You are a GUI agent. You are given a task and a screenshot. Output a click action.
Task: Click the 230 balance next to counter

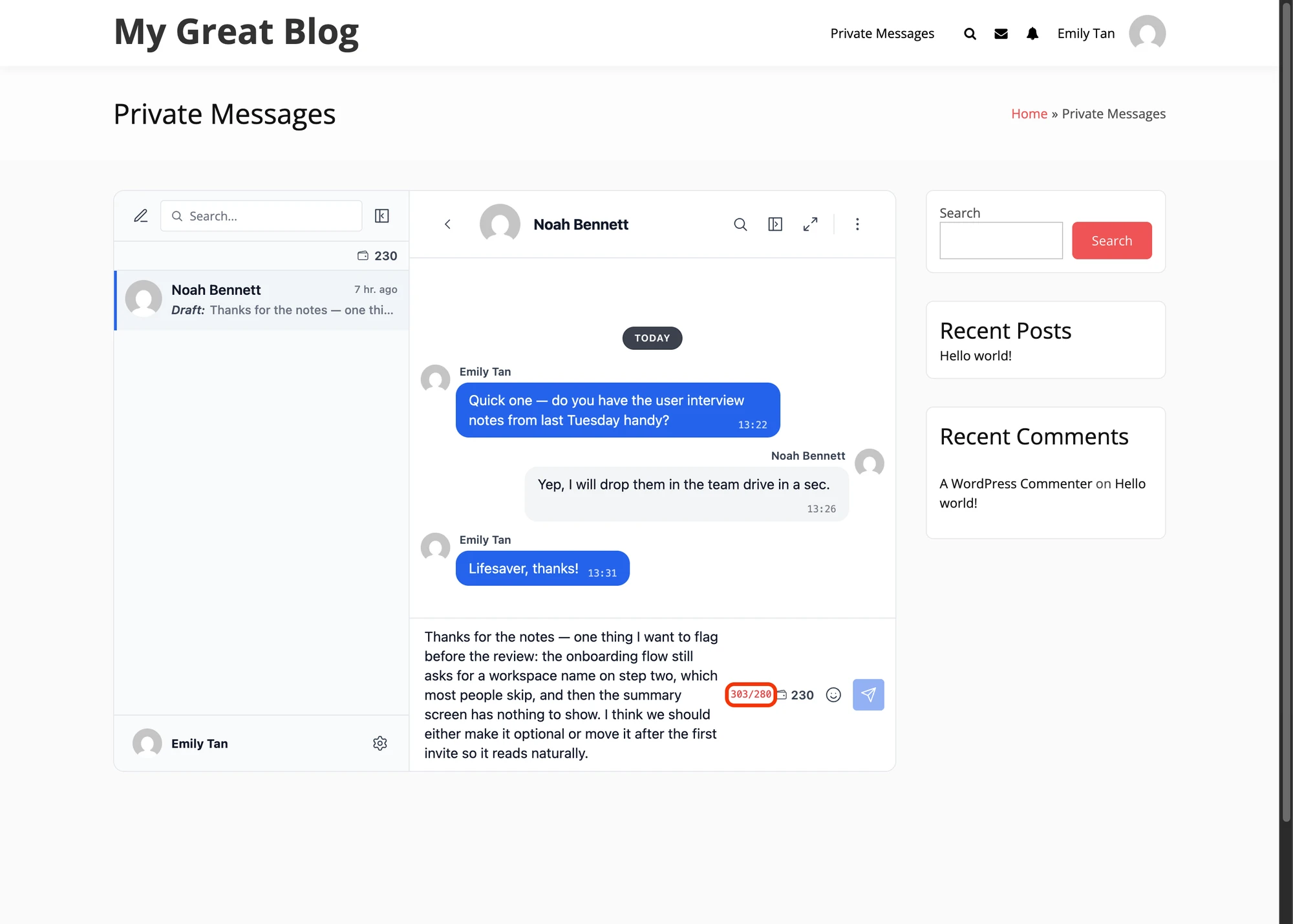click(x=795, y=695)
